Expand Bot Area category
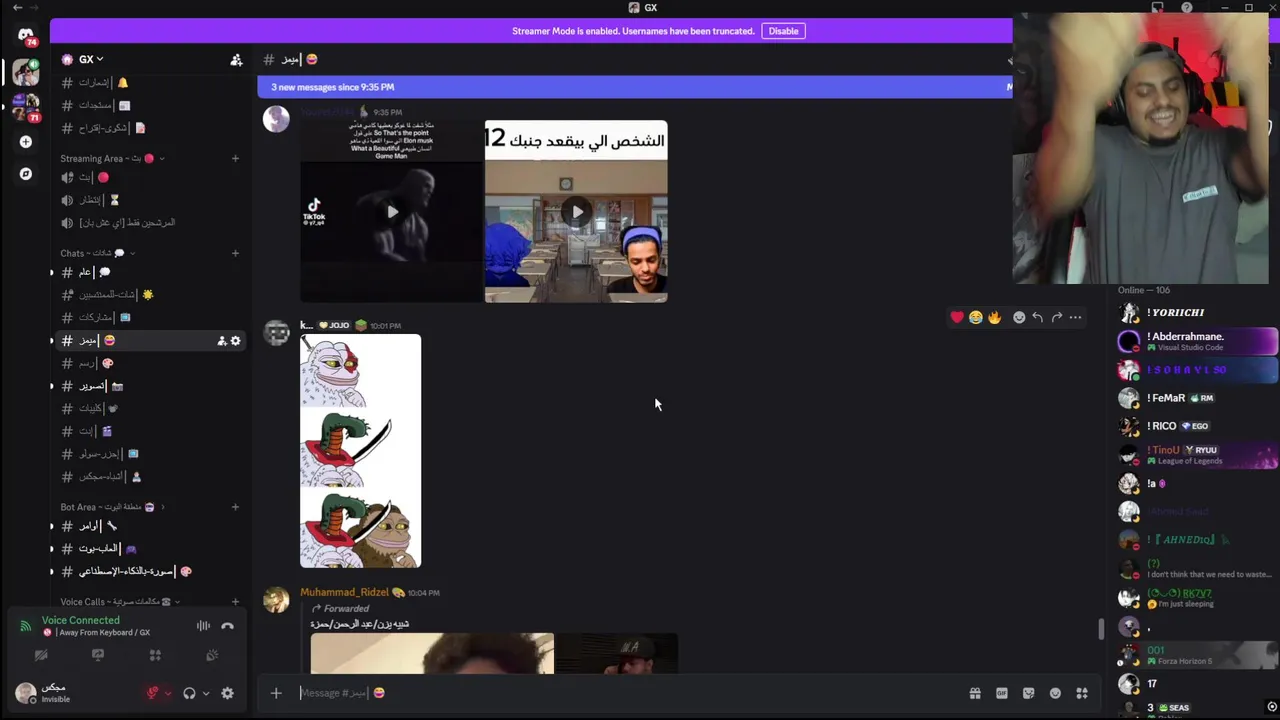 tap(112, 507)
